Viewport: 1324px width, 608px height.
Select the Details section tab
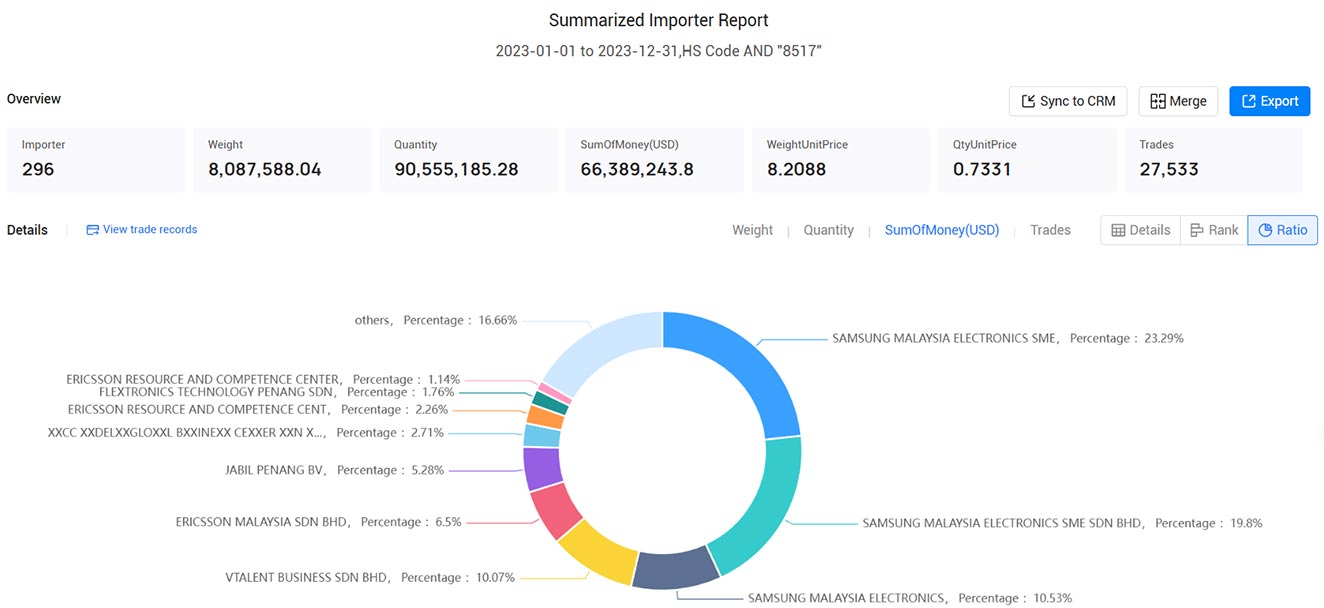pos(27,230)
